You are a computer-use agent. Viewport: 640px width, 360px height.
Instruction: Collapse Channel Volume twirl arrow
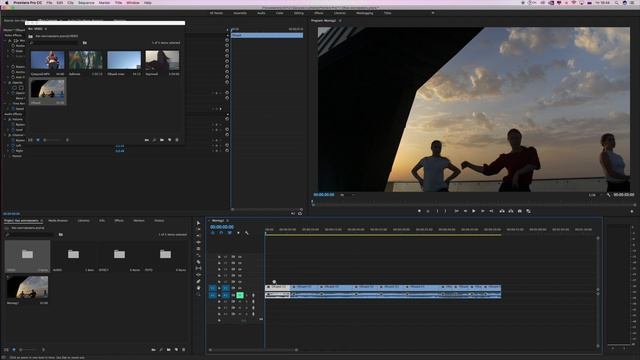click(x=6, y=135)
